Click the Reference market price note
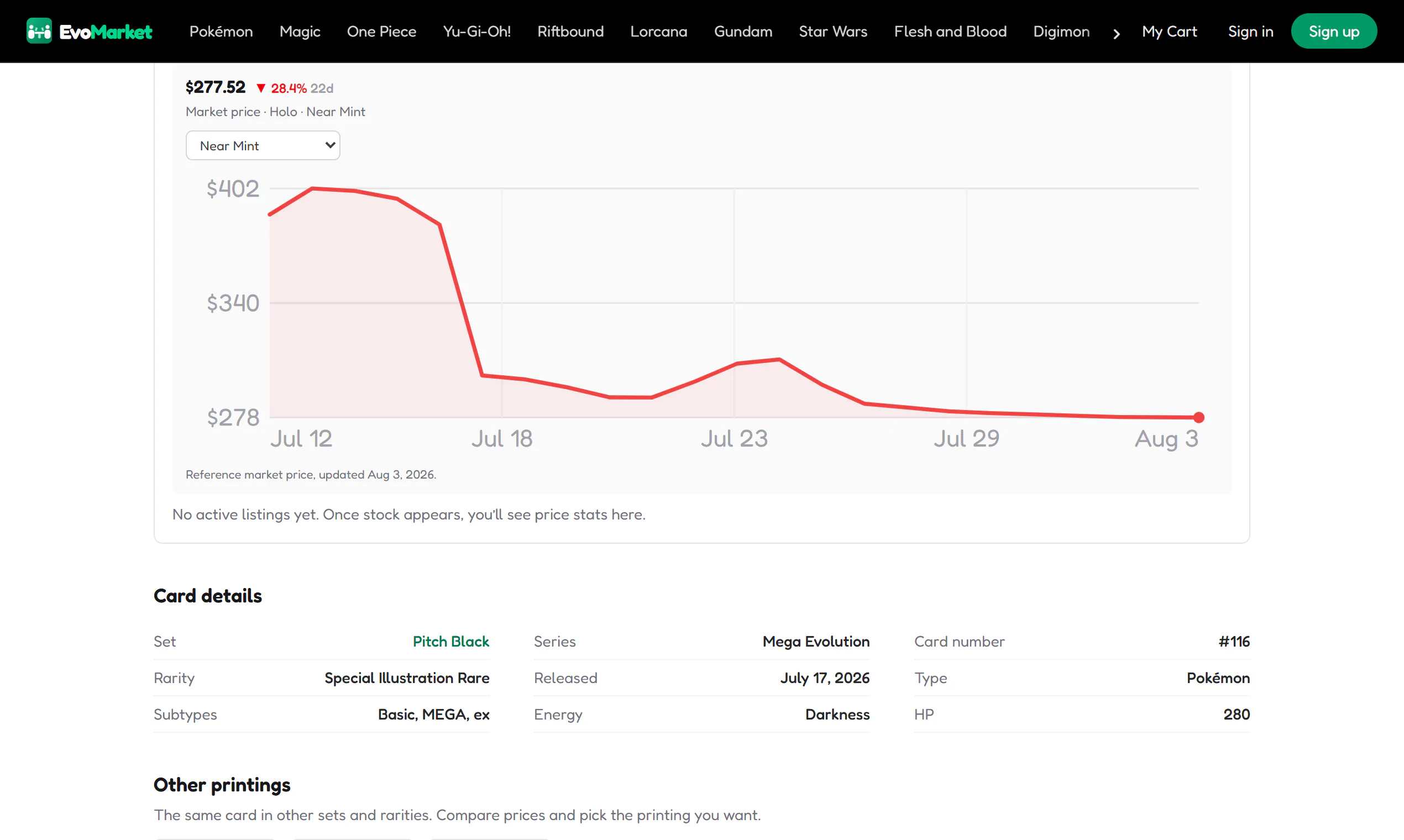Image resolution: width=1404 pixels, height=840 pixels. pos(311,474)
